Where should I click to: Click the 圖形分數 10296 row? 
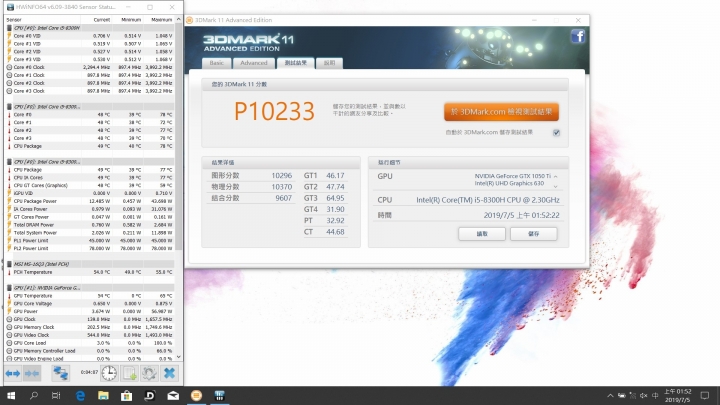click(x=251, y=175)
